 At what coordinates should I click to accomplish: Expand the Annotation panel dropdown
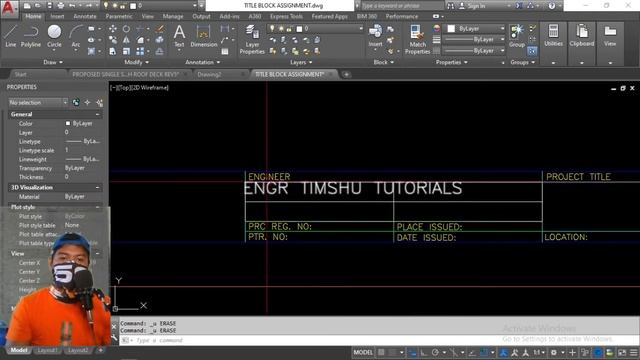[203, 62]
